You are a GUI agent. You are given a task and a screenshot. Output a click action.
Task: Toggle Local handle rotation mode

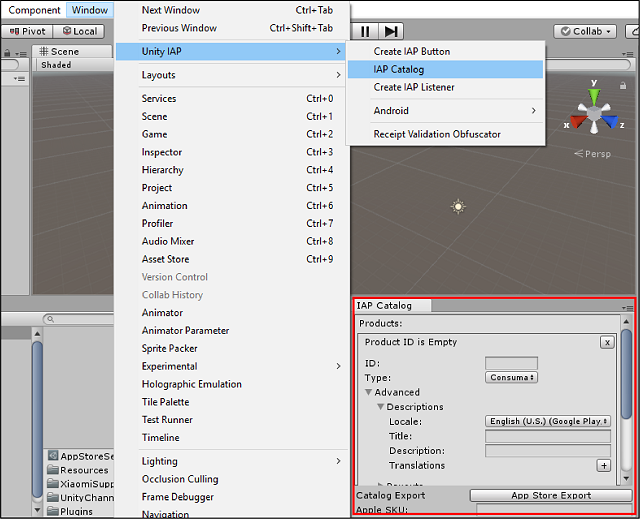click(82, 31)
